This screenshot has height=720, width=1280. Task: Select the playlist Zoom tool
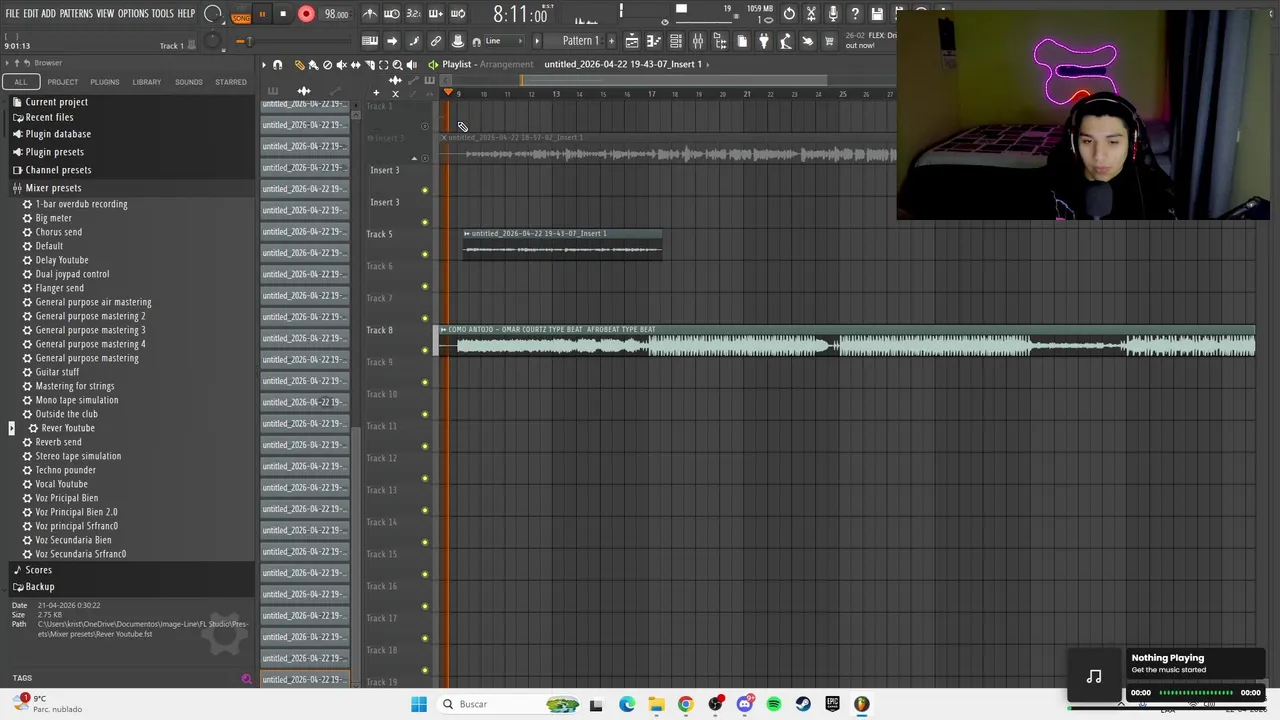pos(397,64)
